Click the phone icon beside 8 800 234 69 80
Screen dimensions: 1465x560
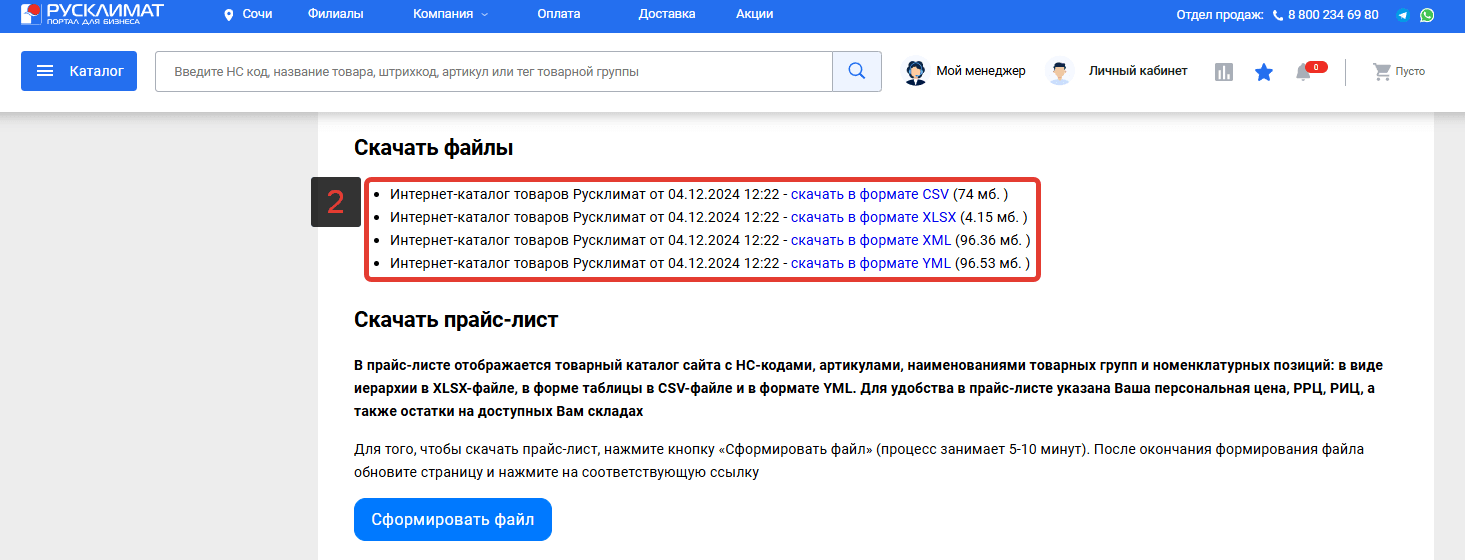pos(1277,15)
